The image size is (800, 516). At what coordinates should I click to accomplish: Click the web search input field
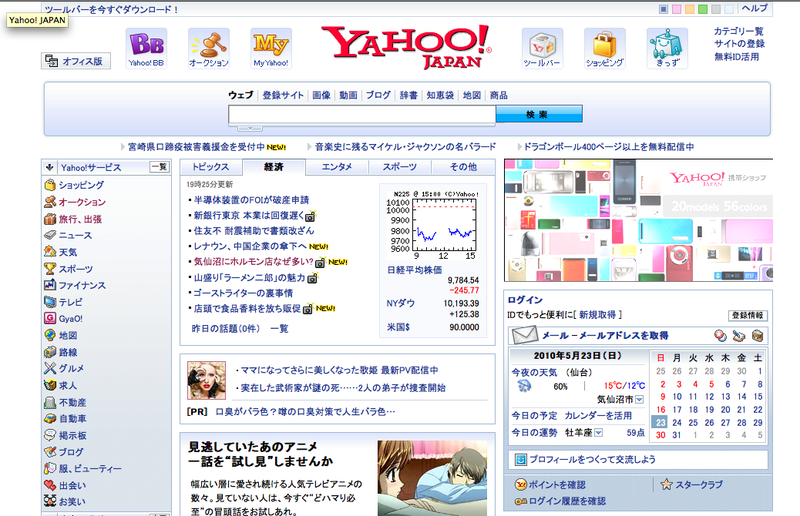[362, 115]
